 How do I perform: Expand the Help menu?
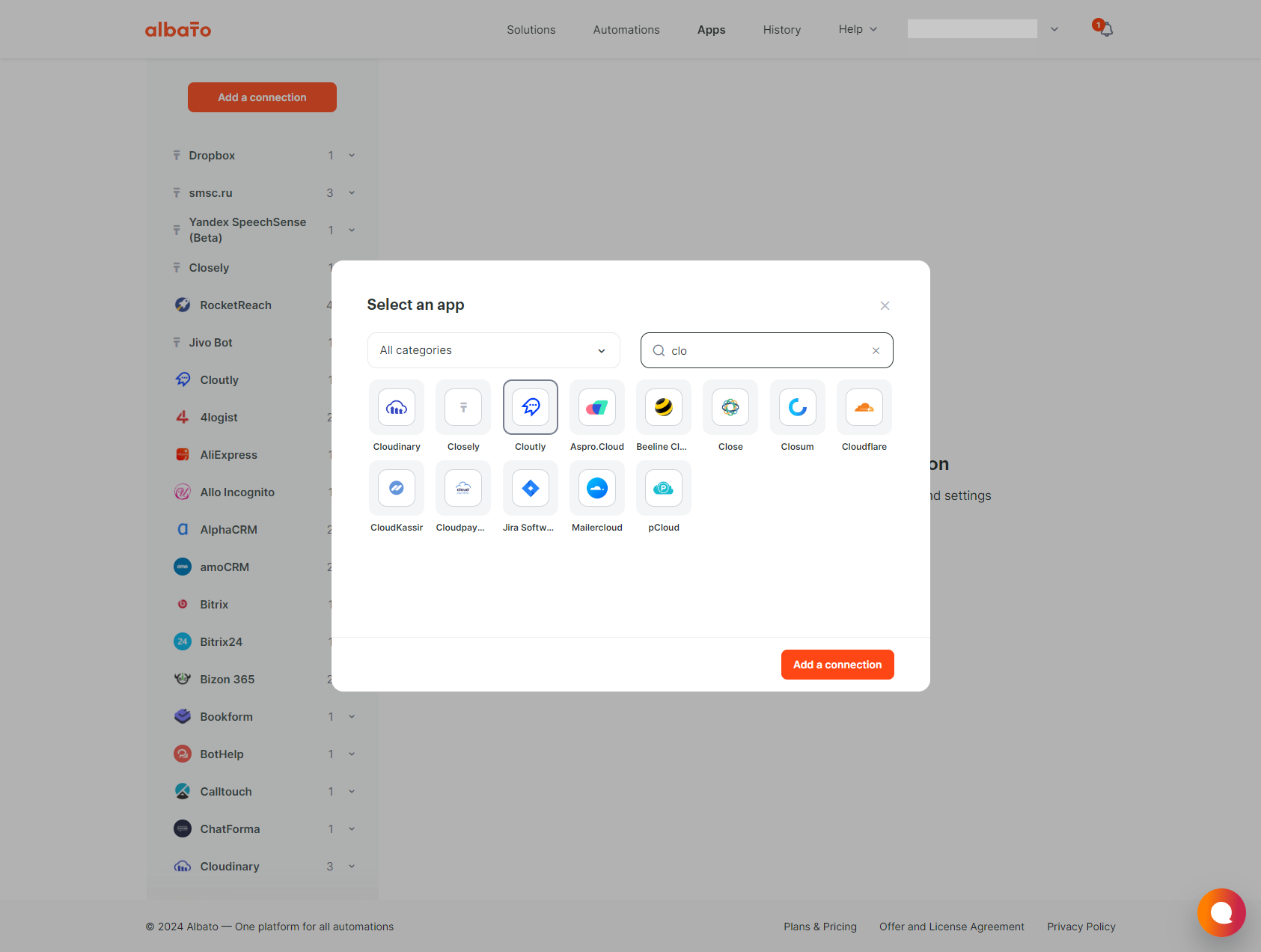pos(858,29)
